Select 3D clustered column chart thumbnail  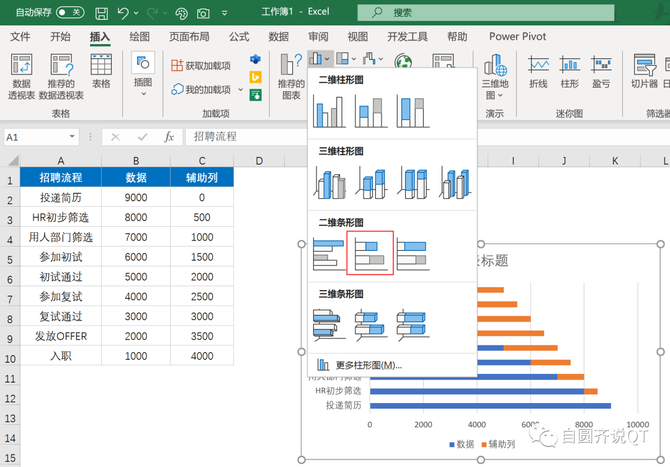tap(329, 183)
